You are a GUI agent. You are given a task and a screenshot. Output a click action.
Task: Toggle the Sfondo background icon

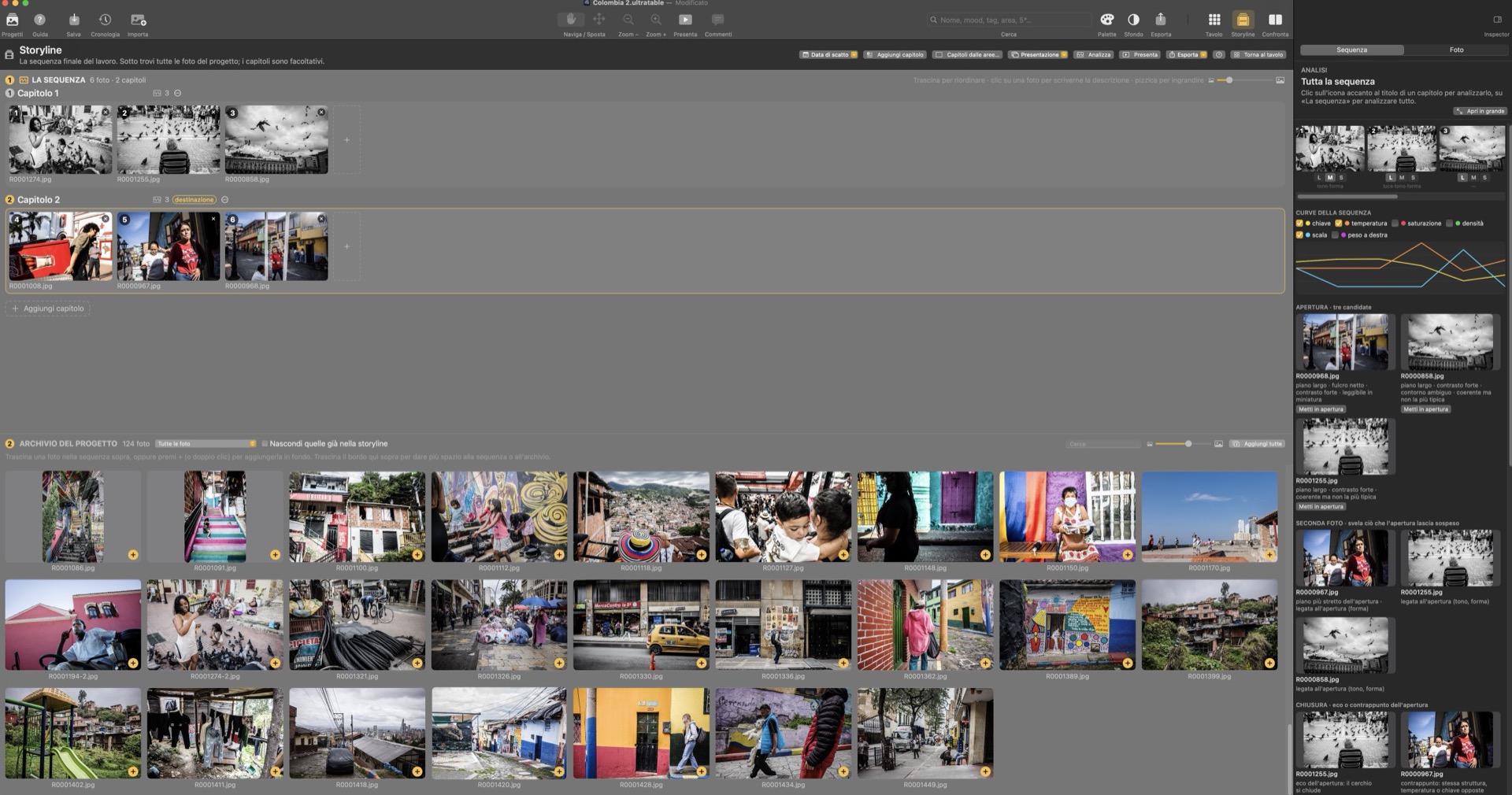pos(1133,20)
